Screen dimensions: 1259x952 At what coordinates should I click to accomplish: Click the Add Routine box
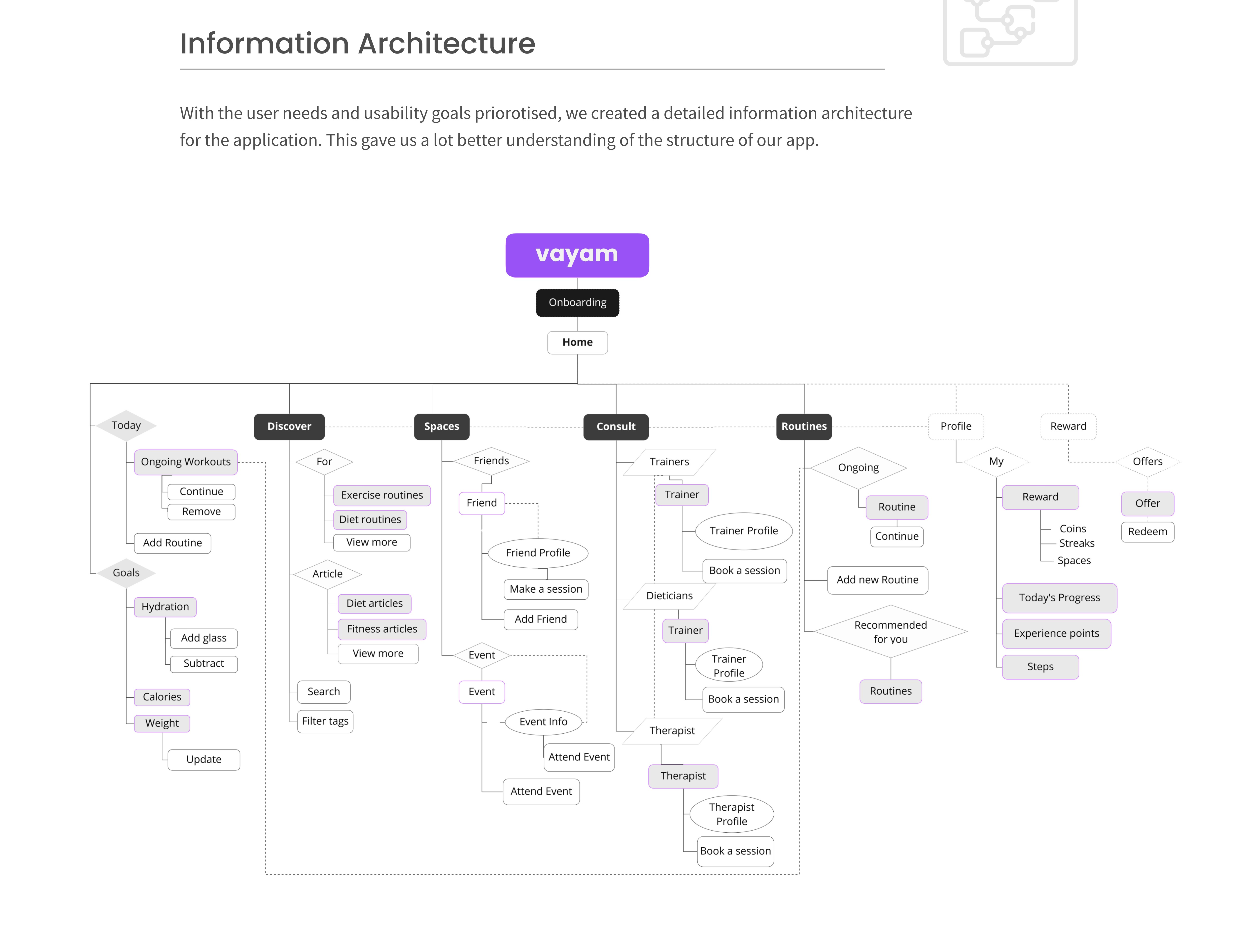(172, 543)
